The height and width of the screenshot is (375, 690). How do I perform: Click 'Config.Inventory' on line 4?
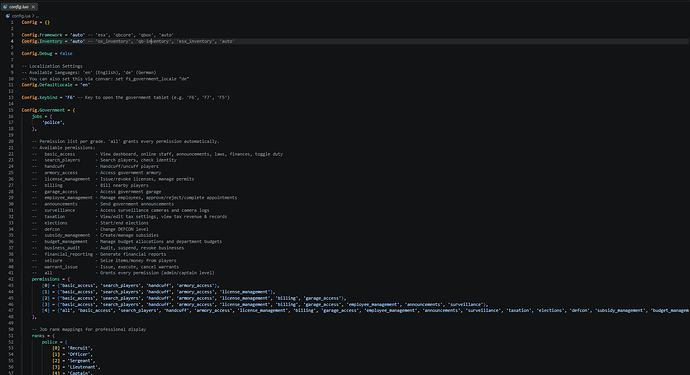[42, 41]
